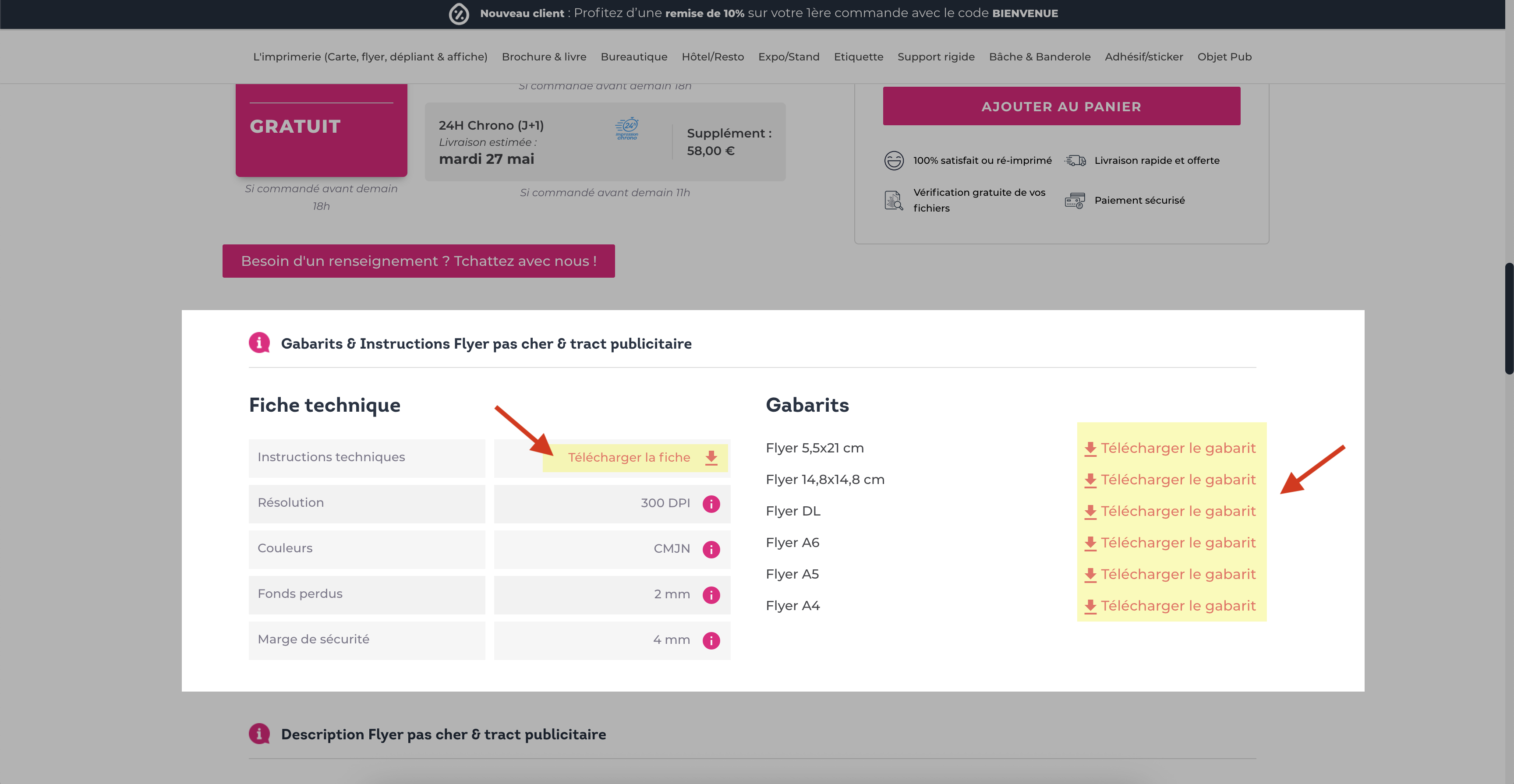1514x784 pixels.
Task: Click AJOUTER AU PANIER button
Action: [1061, 106]
